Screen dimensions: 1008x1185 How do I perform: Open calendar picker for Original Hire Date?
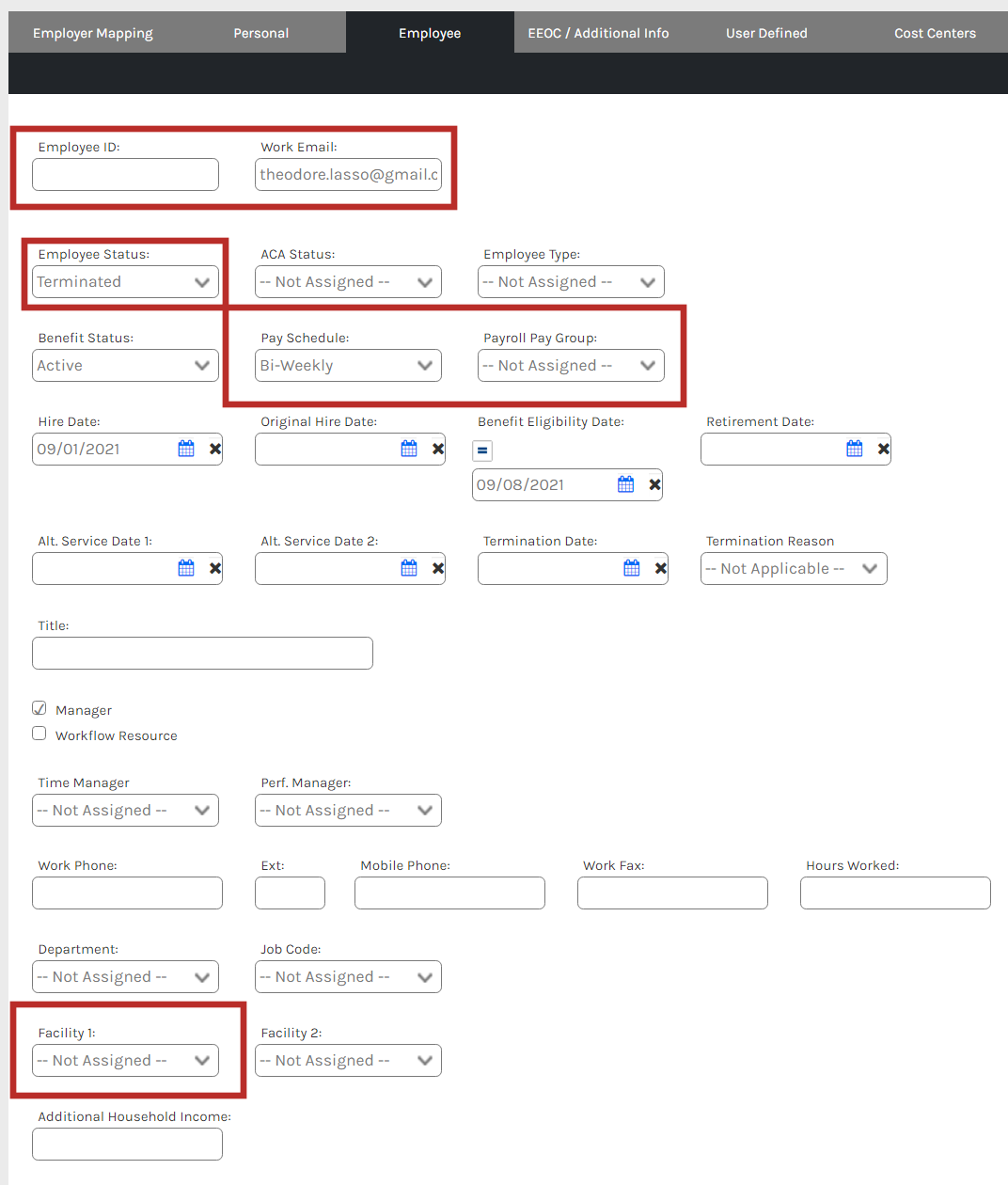pos(409,449)
